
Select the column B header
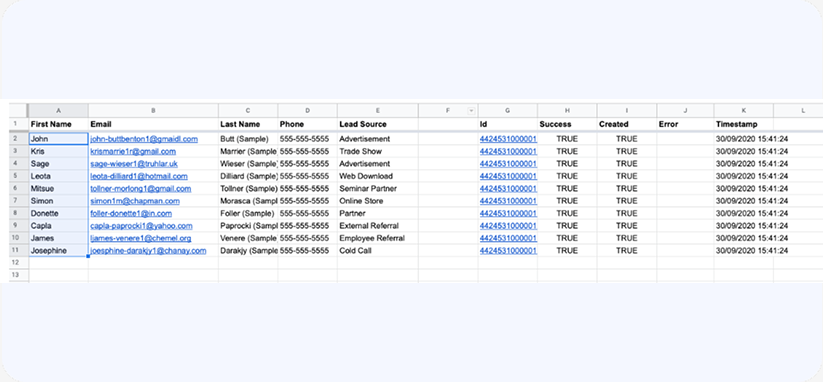click(153, 111)
